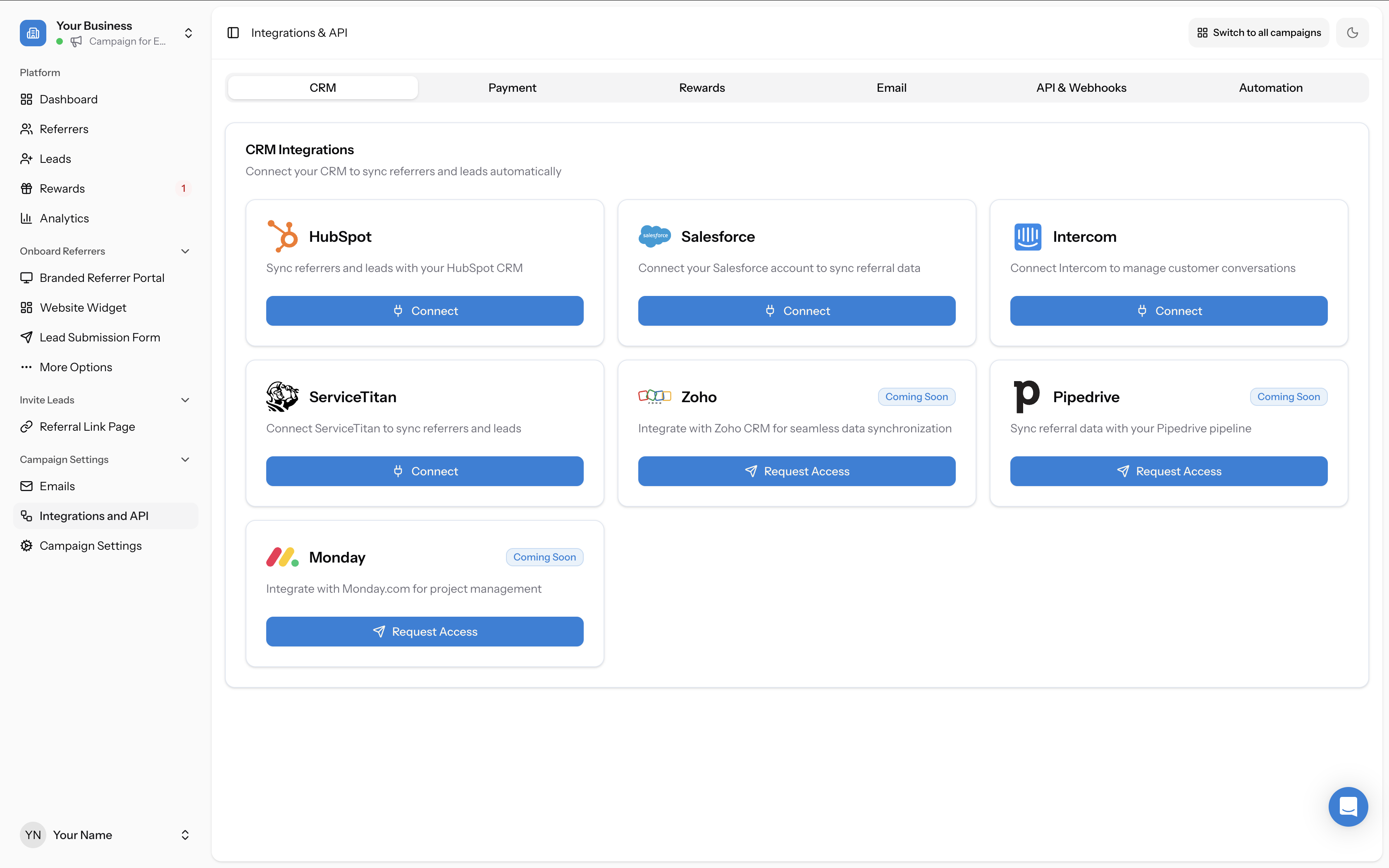Open the Dashboard from the sidebar
Image resolution: width=1389 pixels, height=868 pixels.
pos(68,99)
